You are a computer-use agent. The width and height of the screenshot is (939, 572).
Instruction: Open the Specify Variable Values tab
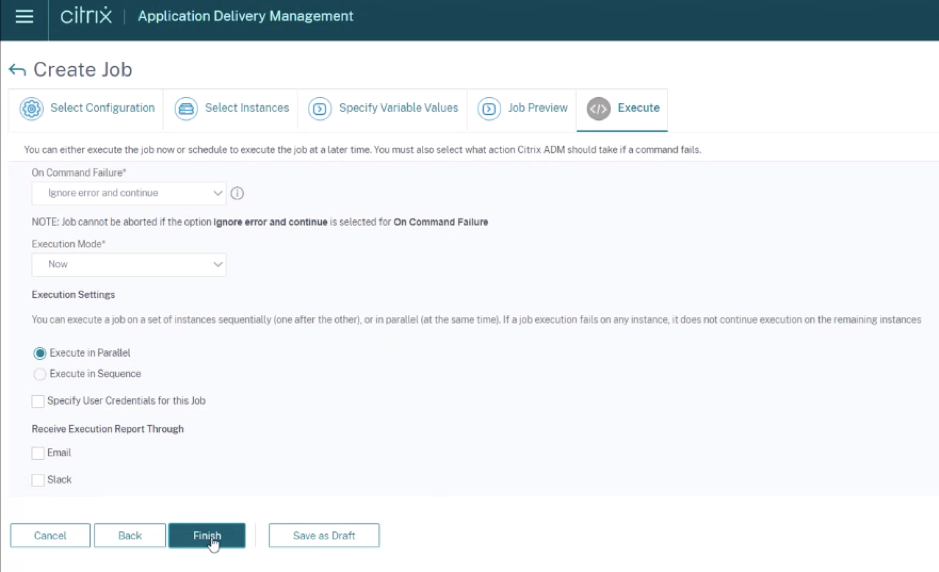coord(383,109)
